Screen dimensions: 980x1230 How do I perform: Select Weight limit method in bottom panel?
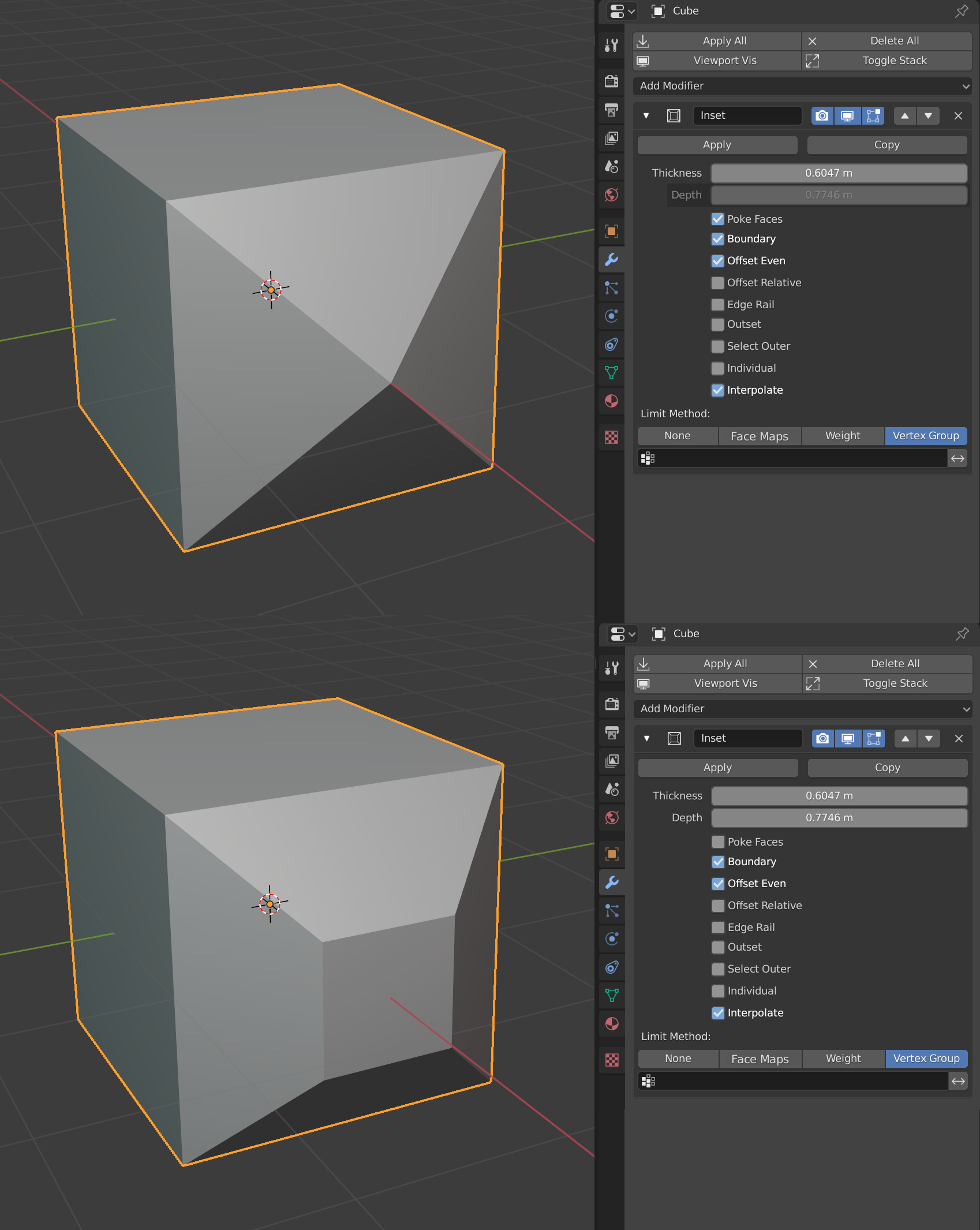click(x=843, y=1059)
